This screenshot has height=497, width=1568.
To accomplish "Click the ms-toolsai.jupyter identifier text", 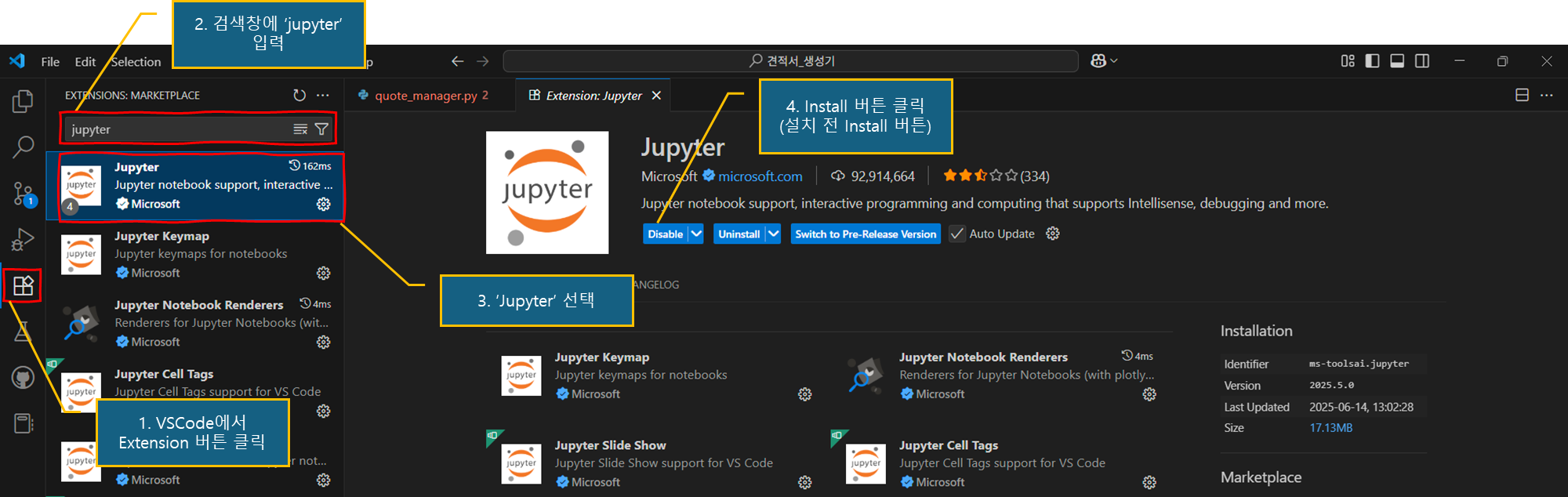I will 1359,364.
